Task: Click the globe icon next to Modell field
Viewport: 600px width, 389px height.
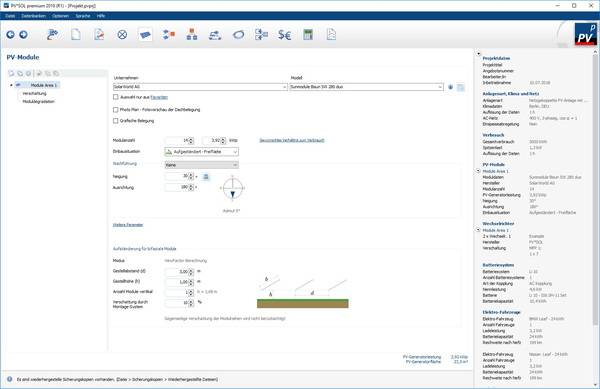Action: pos(450,87)
